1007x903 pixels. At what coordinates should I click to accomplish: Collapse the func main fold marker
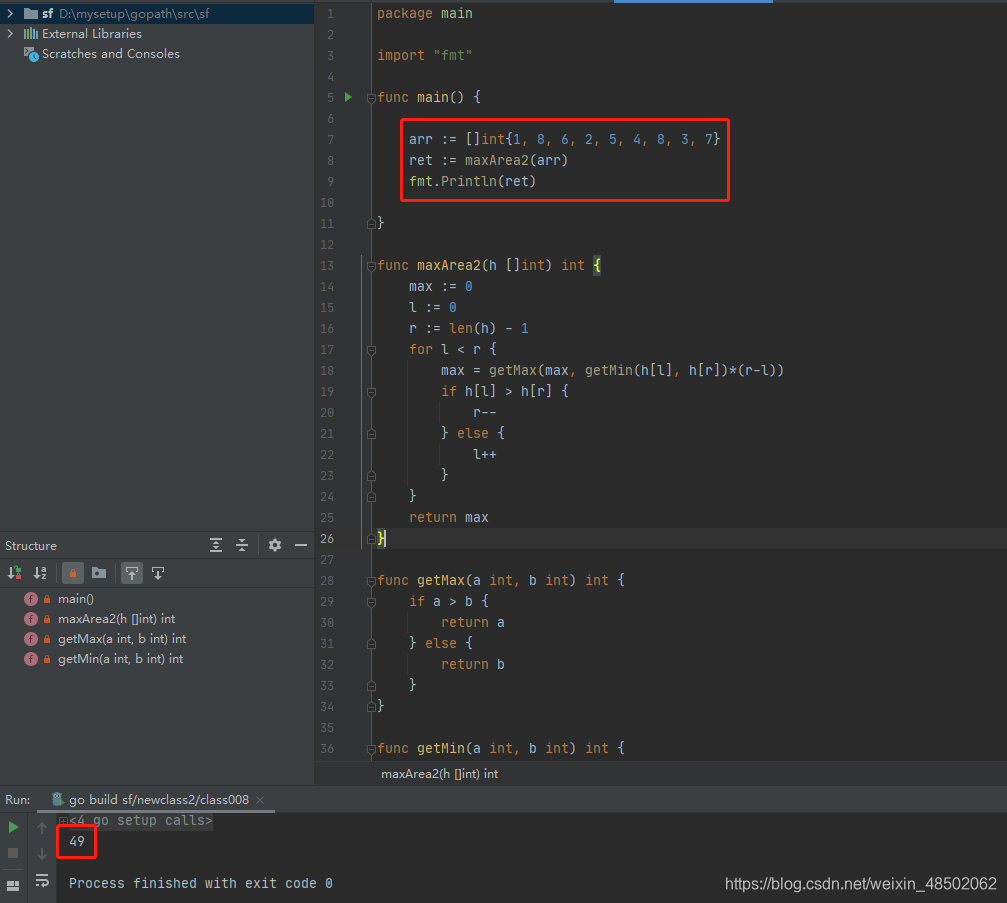371,98
